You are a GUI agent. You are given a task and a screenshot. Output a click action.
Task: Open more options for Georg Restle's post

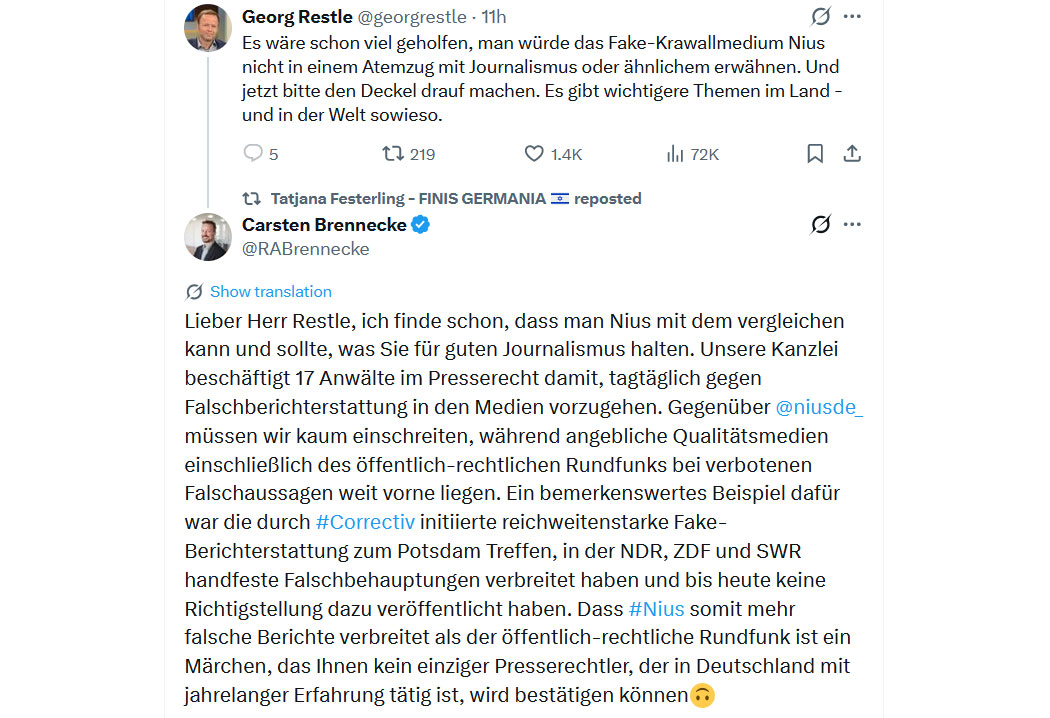[852, 17]
